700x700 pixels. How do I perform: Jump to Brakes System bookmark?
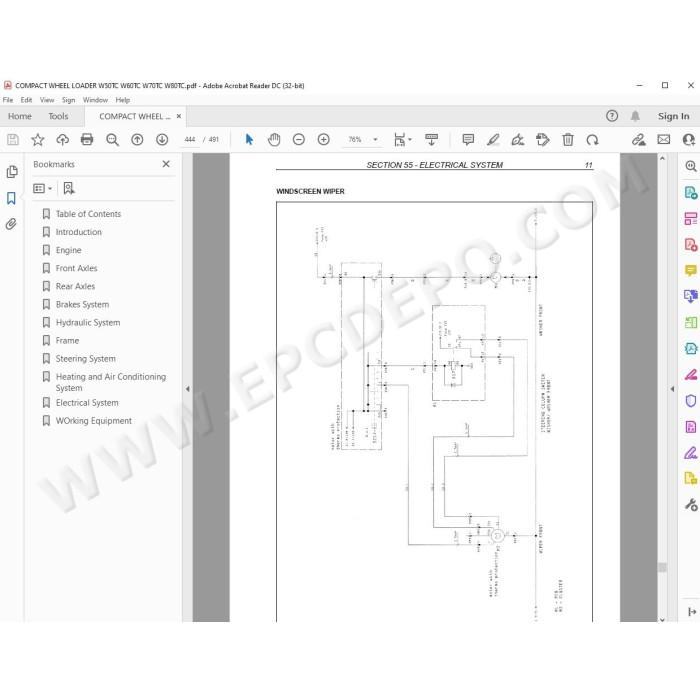tap(82, 304)
